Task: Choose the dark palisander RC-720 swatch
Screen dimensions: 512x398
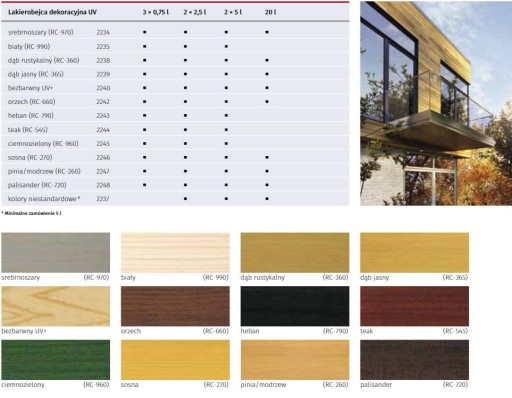Action: click(x=414, y=360)
